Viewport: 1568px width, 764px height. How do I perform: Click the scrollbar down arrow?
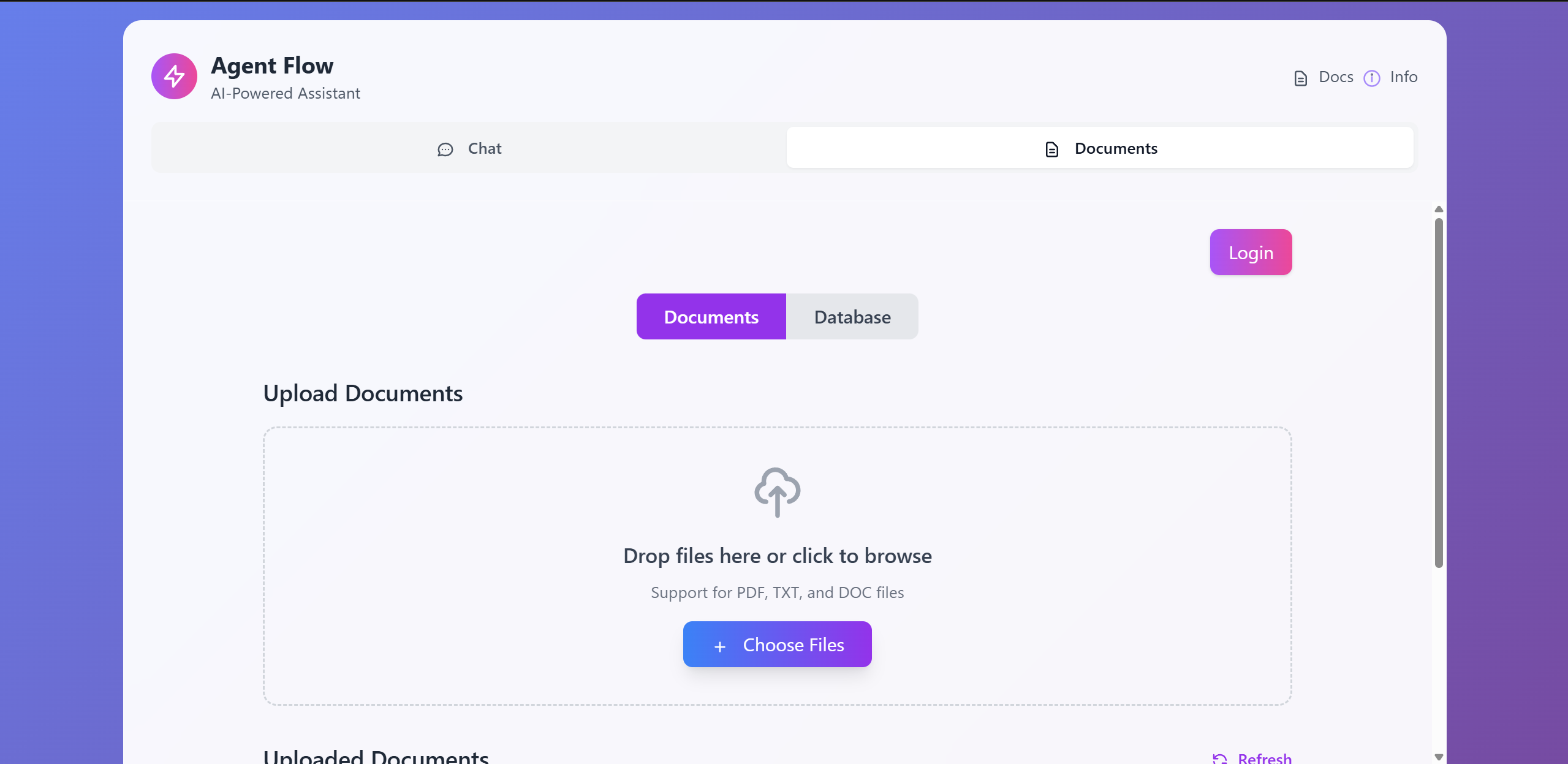[1439, 757]
